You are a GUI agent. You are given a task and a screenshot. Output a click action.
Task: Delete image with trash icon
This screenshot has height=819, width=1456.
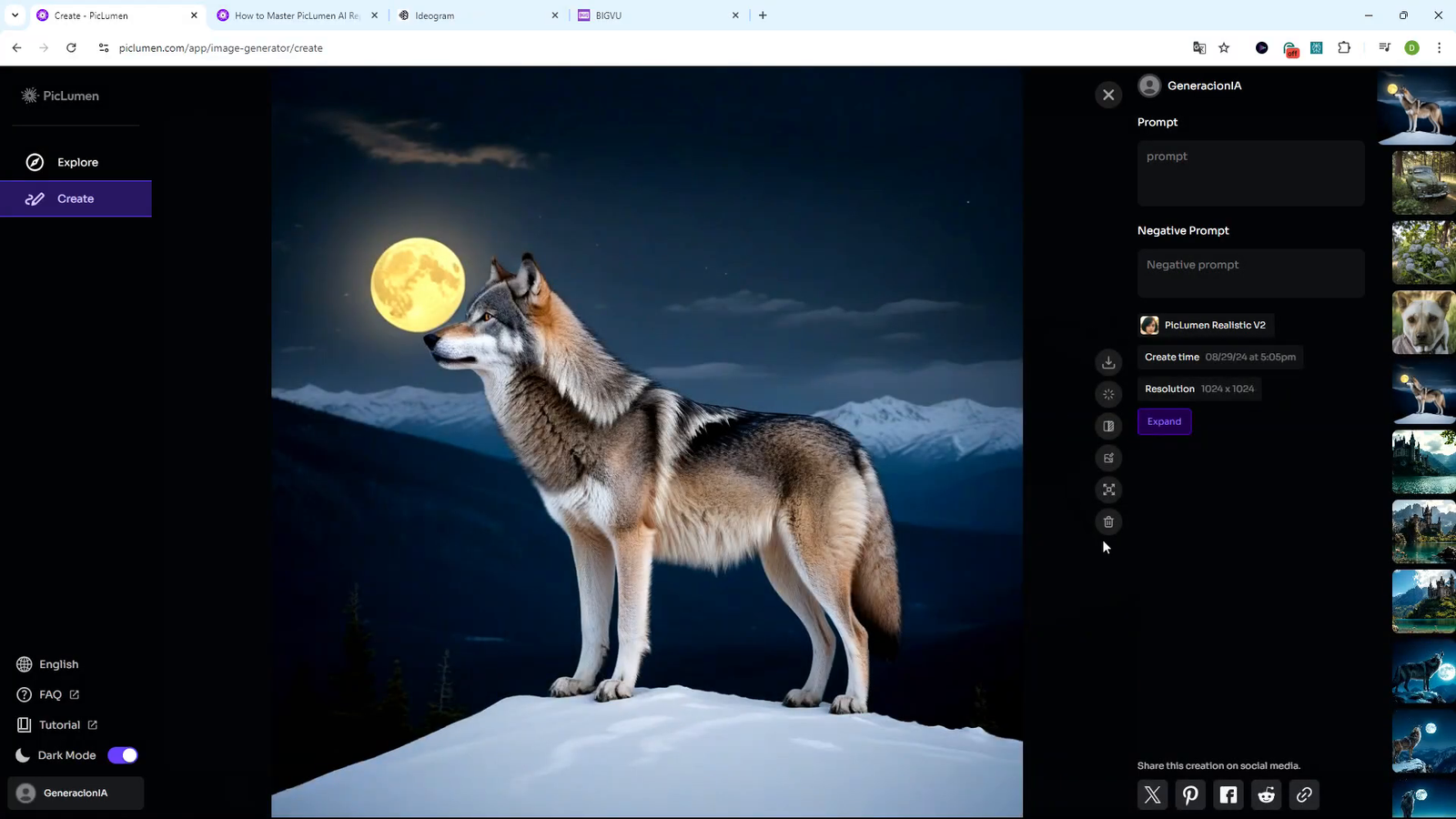click(1108, 521)
